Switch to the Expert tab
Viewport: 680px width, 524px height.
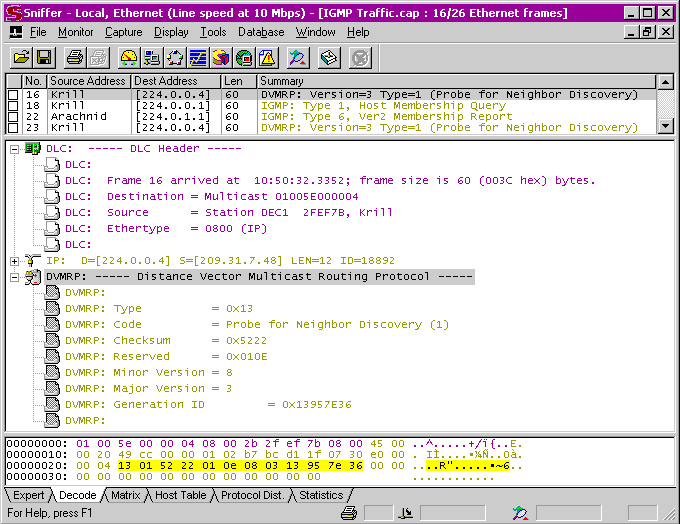tap(28, 495)
